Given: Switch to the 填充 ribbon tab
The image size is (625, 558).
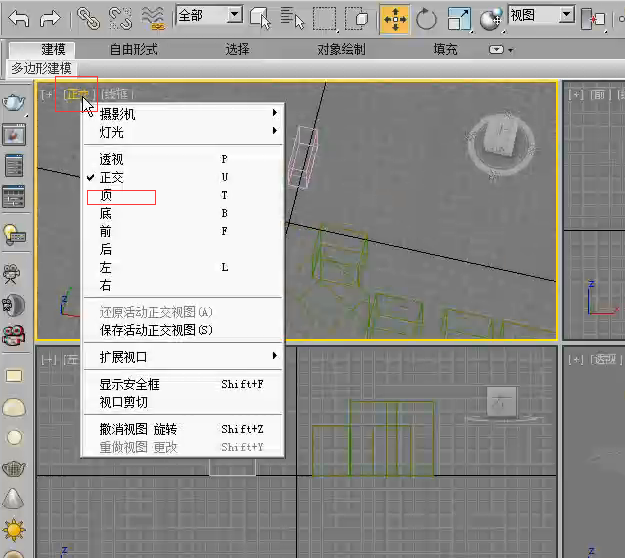Looking at the screenshot, I should pyautogui.click(x=445, y=49).
